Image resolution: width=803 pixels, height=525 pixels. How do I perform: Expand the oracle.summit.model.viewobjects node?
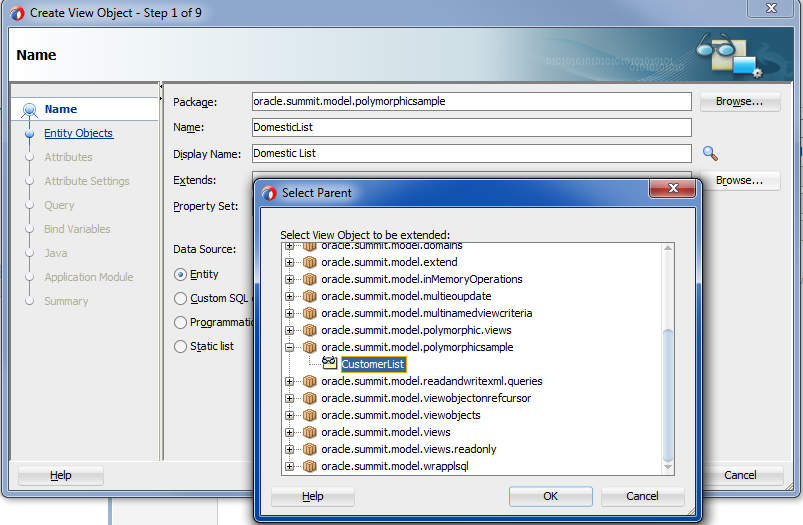point(289,415)
